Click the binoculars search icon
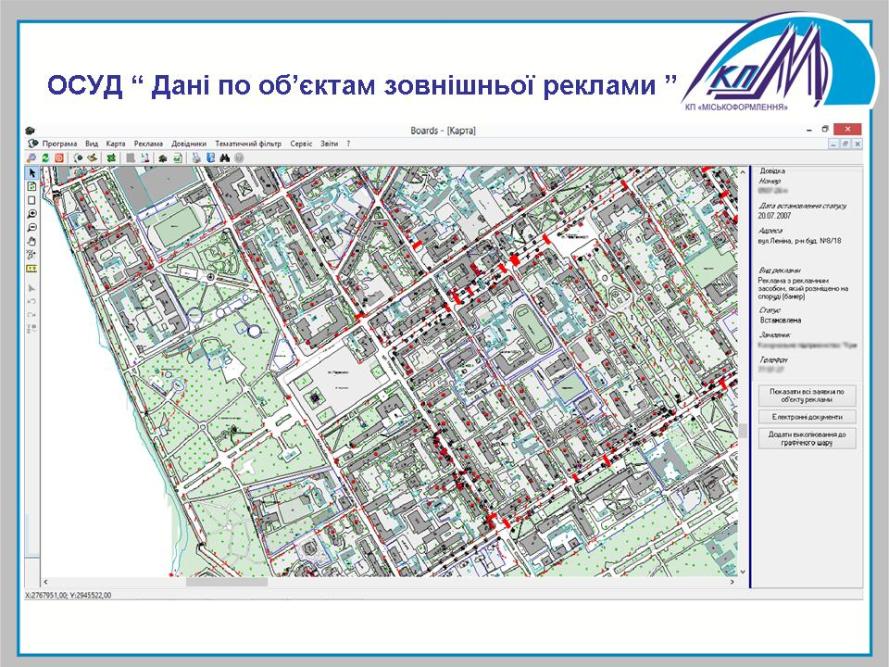The width and height of the screenshot is (889, 667). pyautogui.click(x=226, y=157)
